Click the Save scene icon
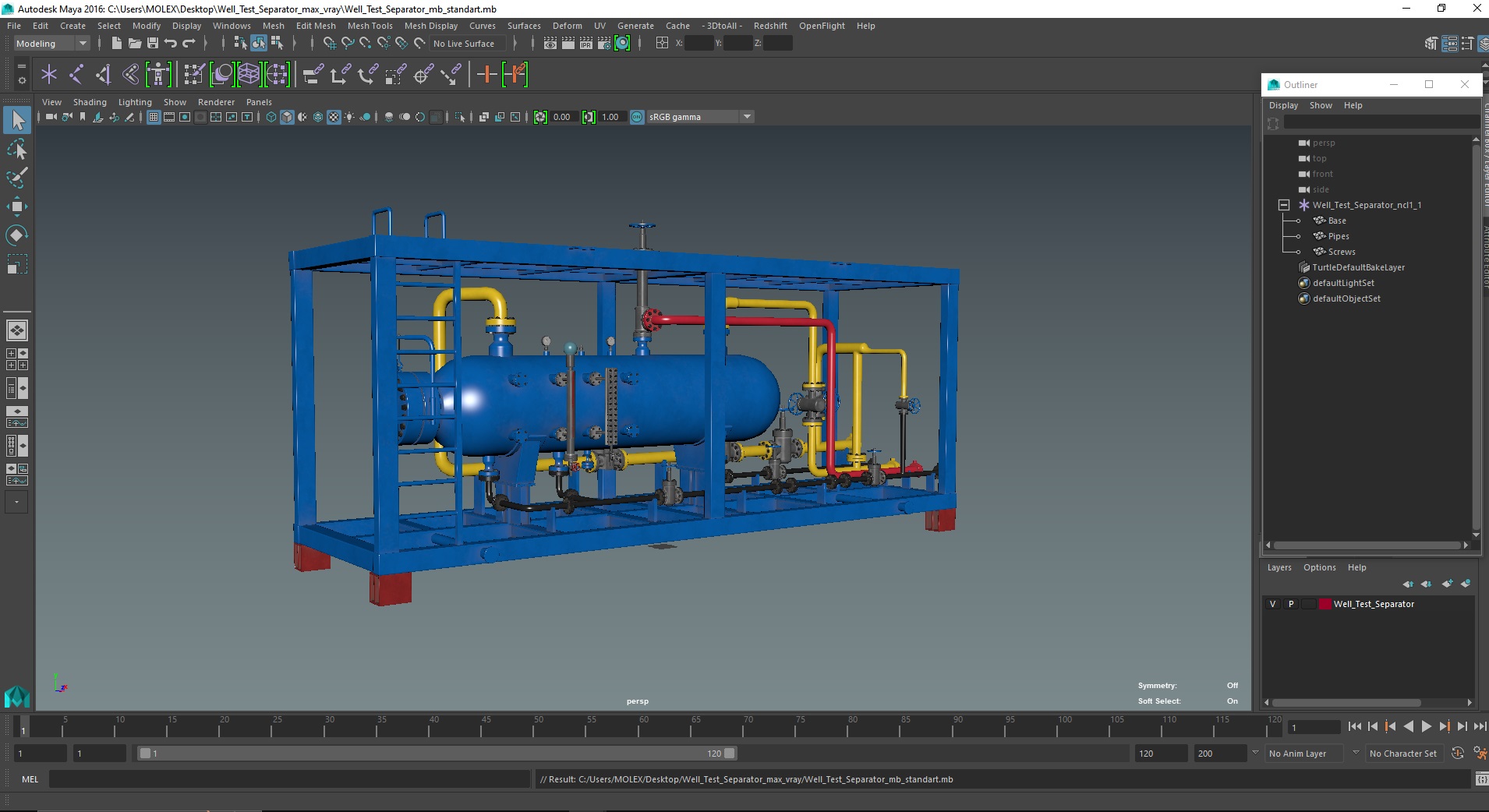Image resolution: width=1489 pixels, height=812 pixels. tap(153, 44)
